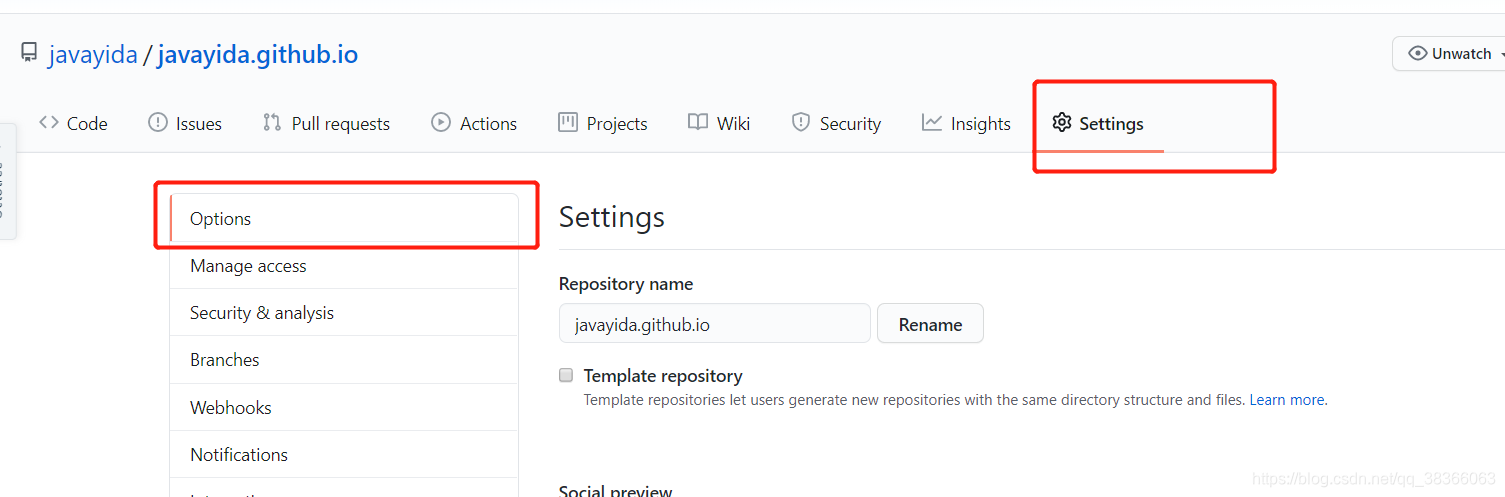Click the Rename button
1505x497 pixels.
coord(930,324)
